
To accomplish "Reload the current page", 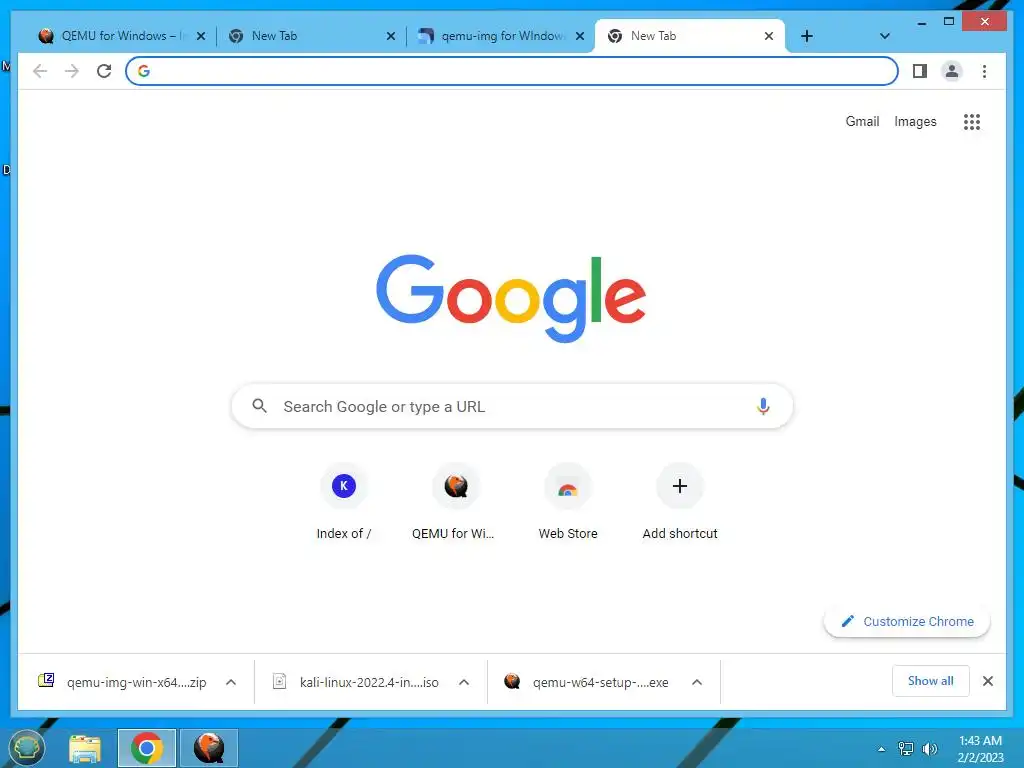I will 104,71.
